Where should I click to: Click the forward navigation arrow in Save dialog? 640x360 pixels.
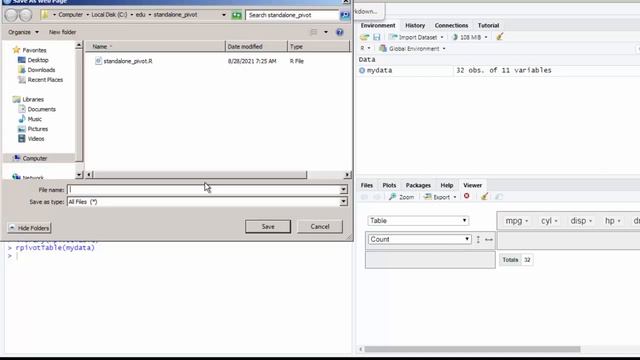coord(26,15)
